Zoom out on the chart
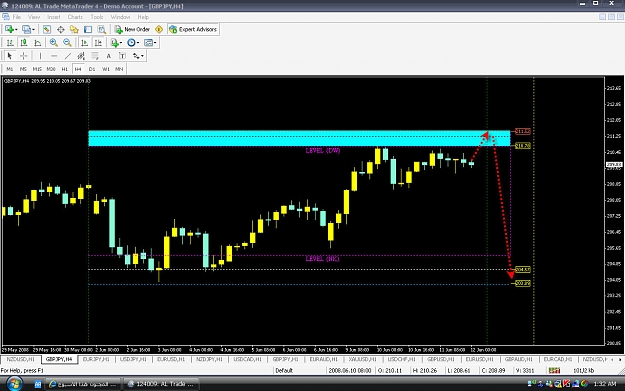 [x=67, y=43]
